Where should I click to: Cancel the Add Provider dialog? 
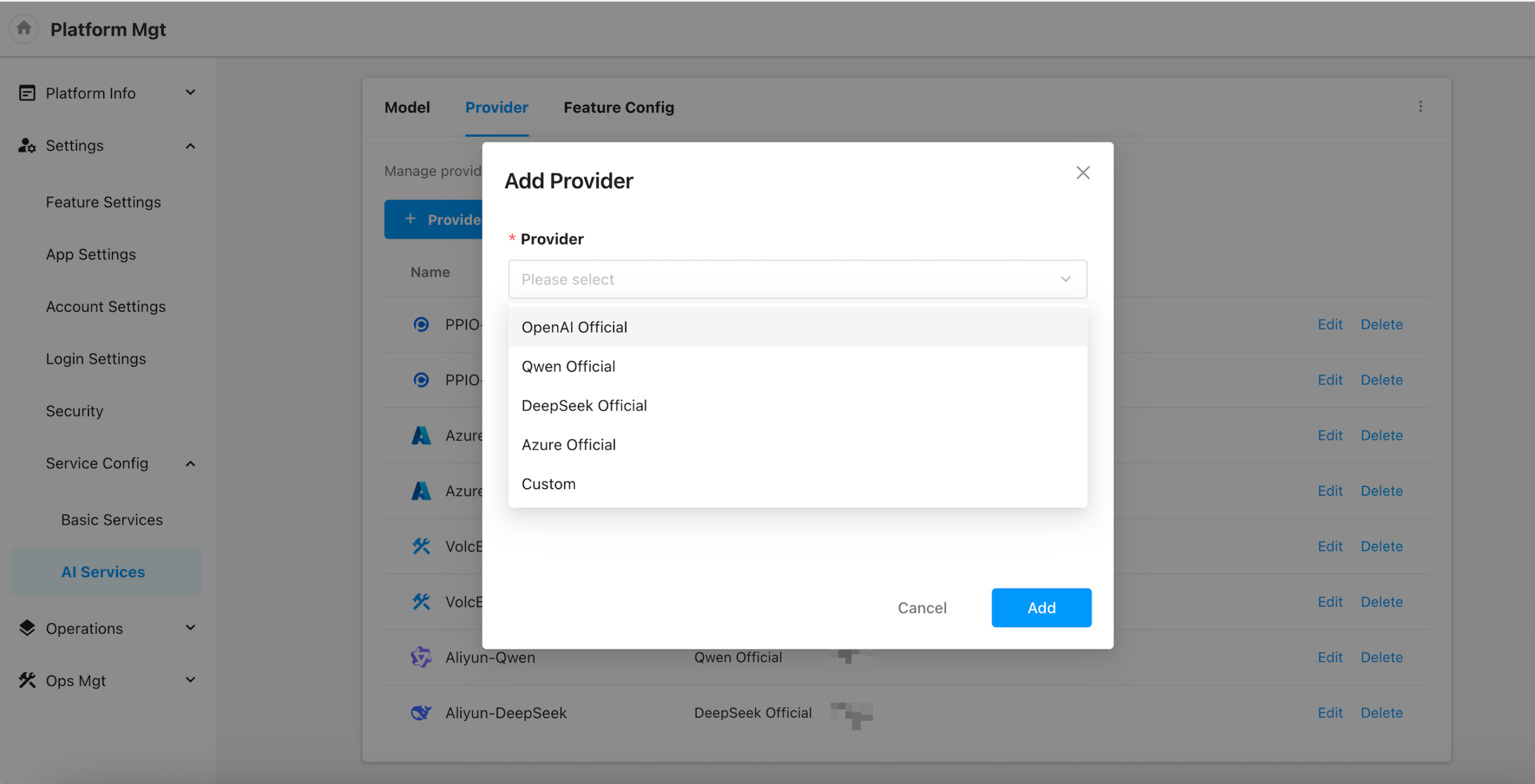922,608
